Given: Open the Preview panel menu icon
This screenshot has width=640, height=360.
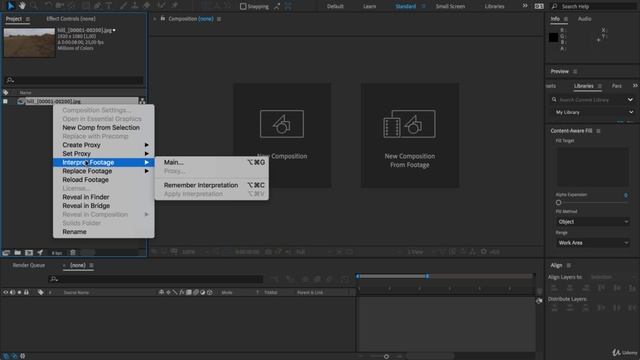Looking at the screenshot, I should point(575,71).
